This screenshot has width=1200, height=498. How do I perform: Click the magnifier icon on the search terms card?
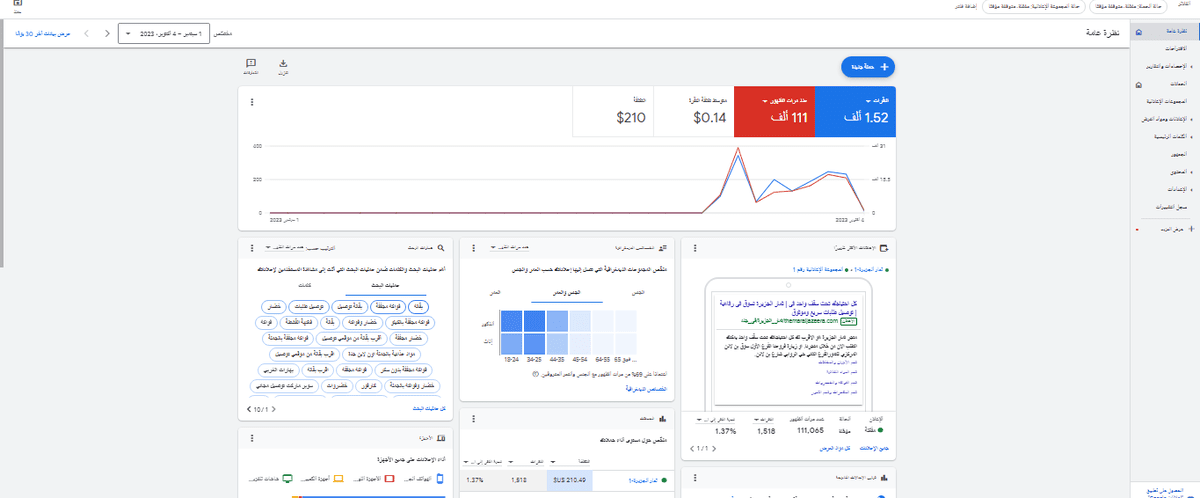(x=440, y=247)
